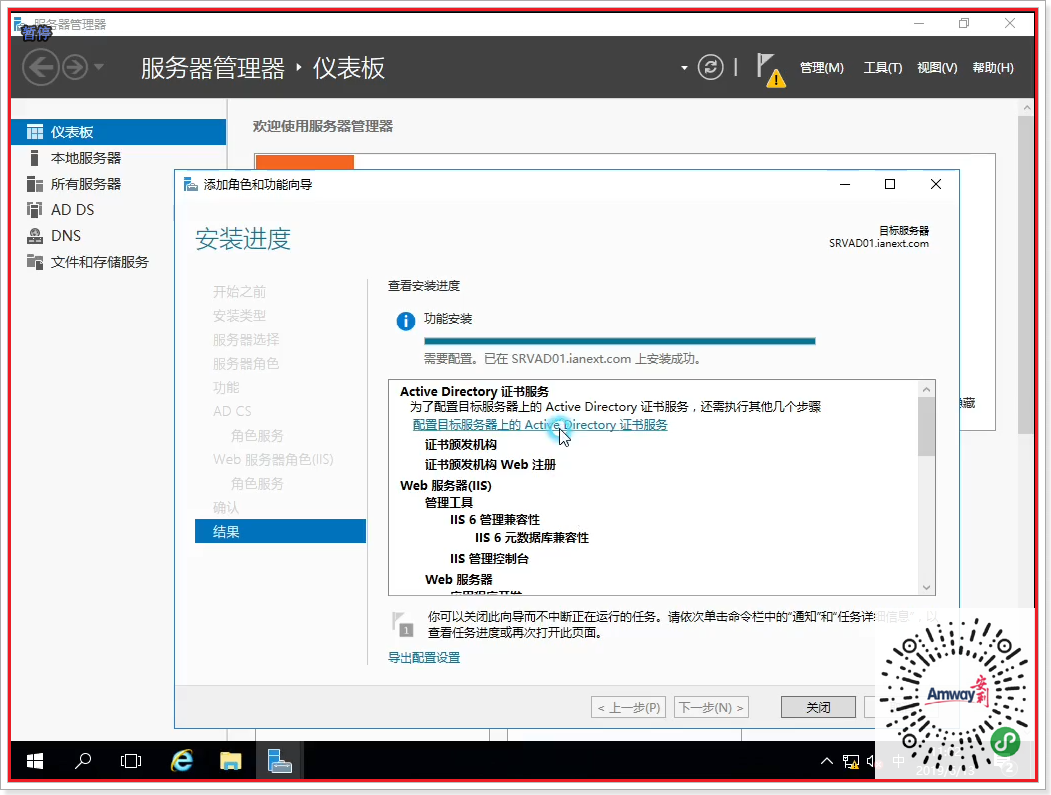Click the 导出配置设置 link

pos(424,658)
